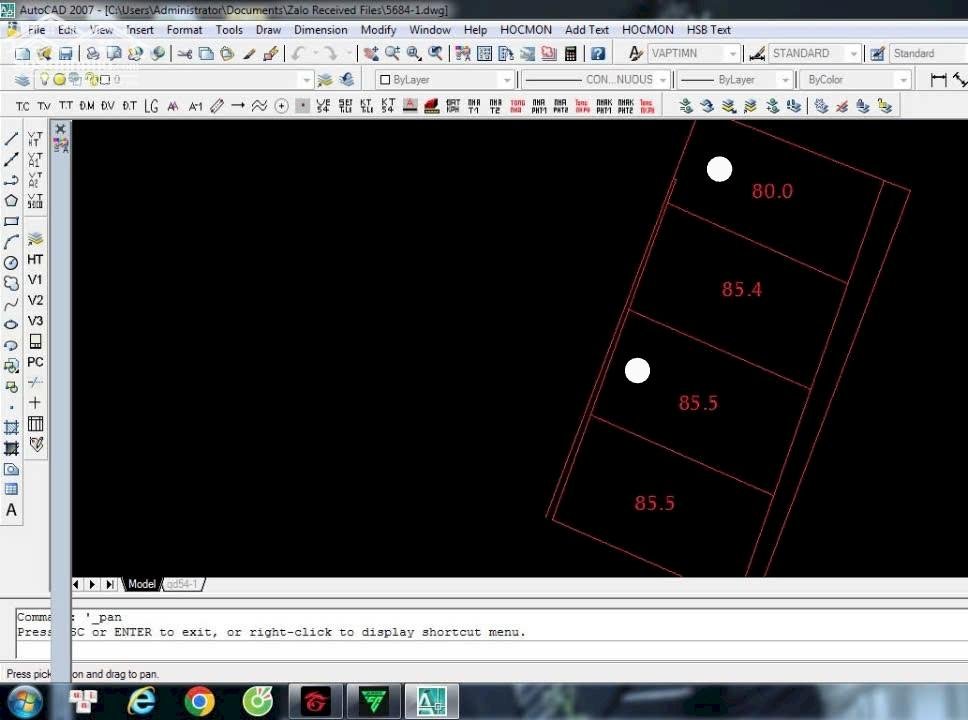This screenshot has width=968, height=720.
Task: Choose the Multiline Text tool
Action: [12, 510]
